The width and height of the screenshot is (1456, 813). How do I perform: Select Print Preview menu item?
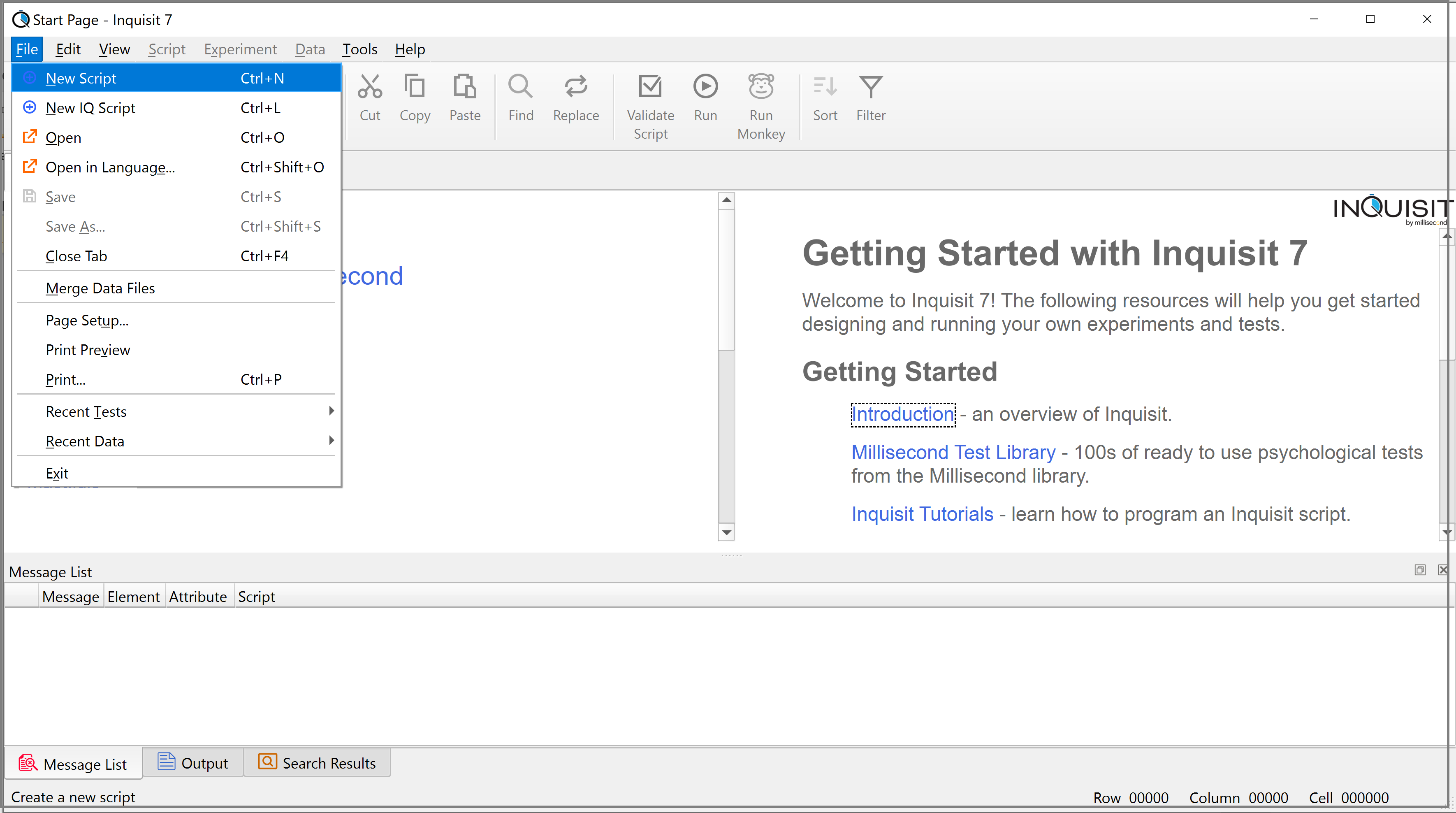click(176, 349)
